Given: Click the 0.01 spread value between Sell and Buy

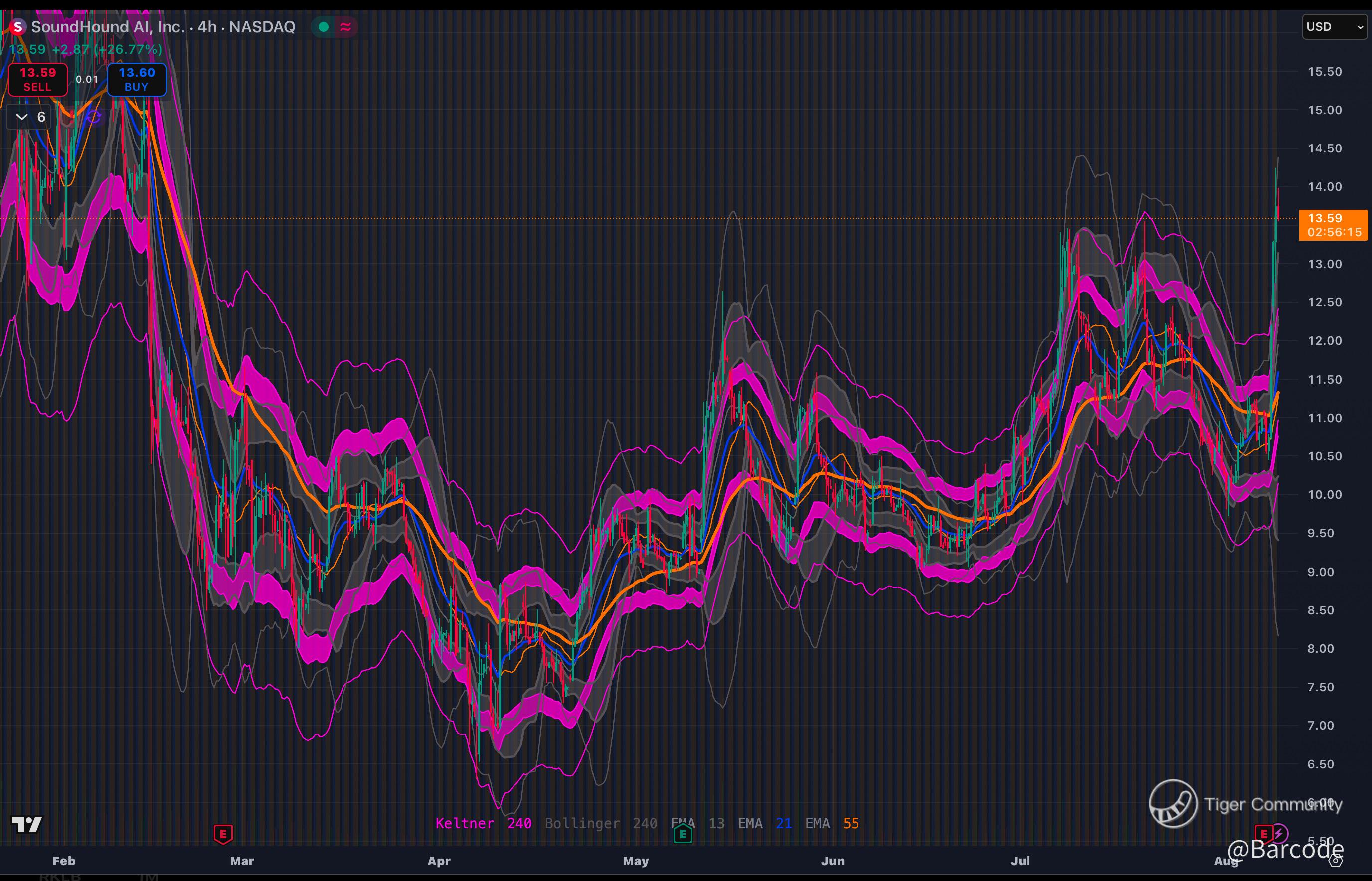Looking at the screenshot, I should click(x=87, y=80).
